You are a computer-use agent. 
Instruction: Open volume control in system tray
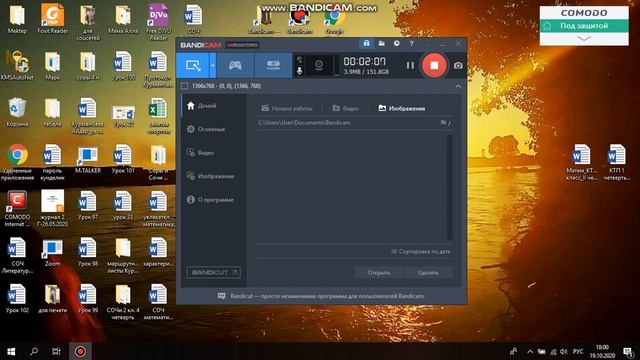564,351
